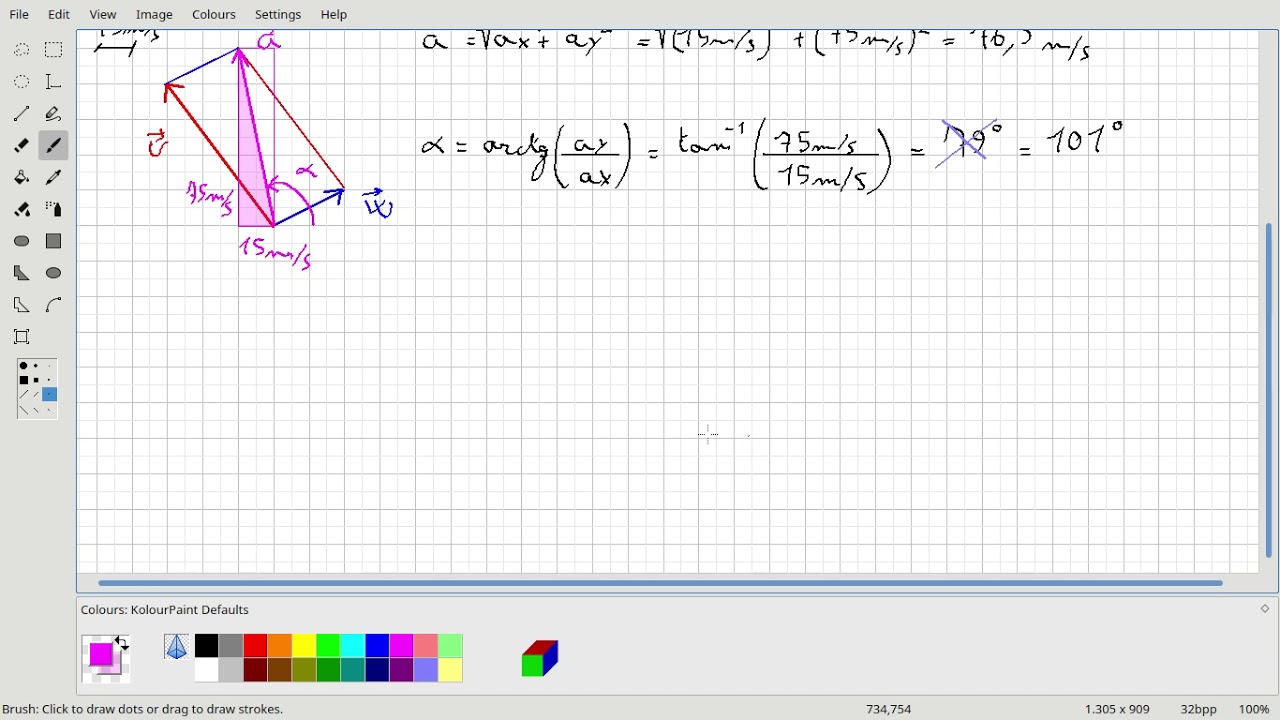Click the active Brush tool
Image resolution: width=1280 pixels, height=720 pixels.
(54, 146)
